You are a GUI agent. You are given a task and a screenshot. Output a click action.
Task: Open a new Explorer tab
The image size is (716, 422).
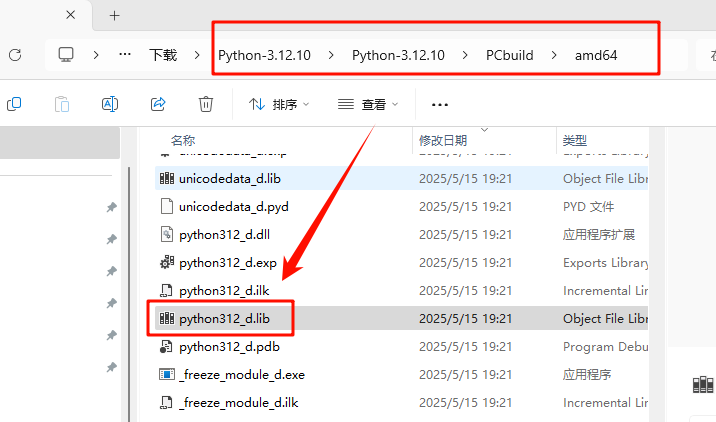114,16
